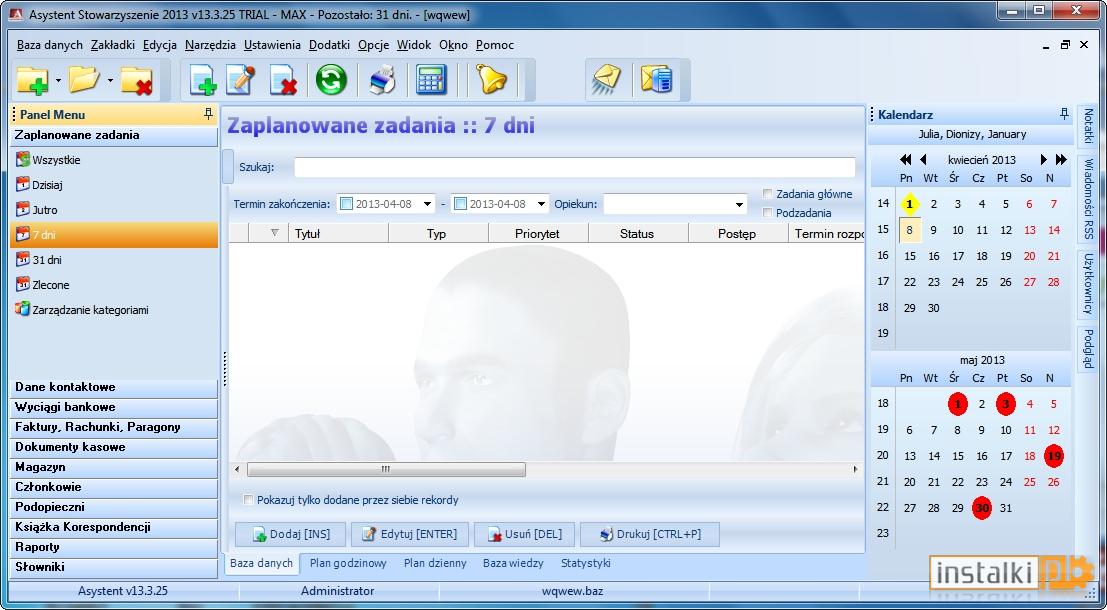This screenshot has width=1107, height=610.
Task: Go to previous year in calendar
Action: 906,160
